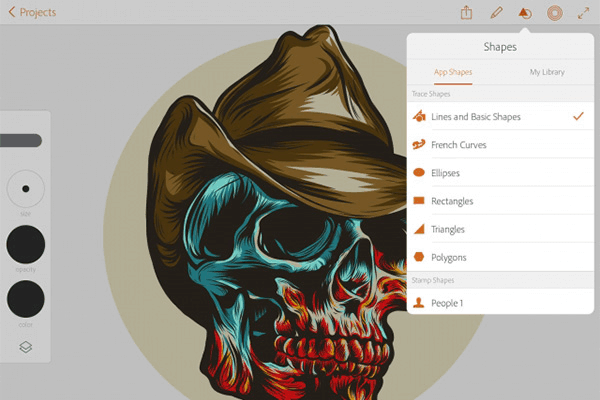This screenshot has width=600, height=400.
Task: Open the brush color swatch
Action: (x=26, y=299)
